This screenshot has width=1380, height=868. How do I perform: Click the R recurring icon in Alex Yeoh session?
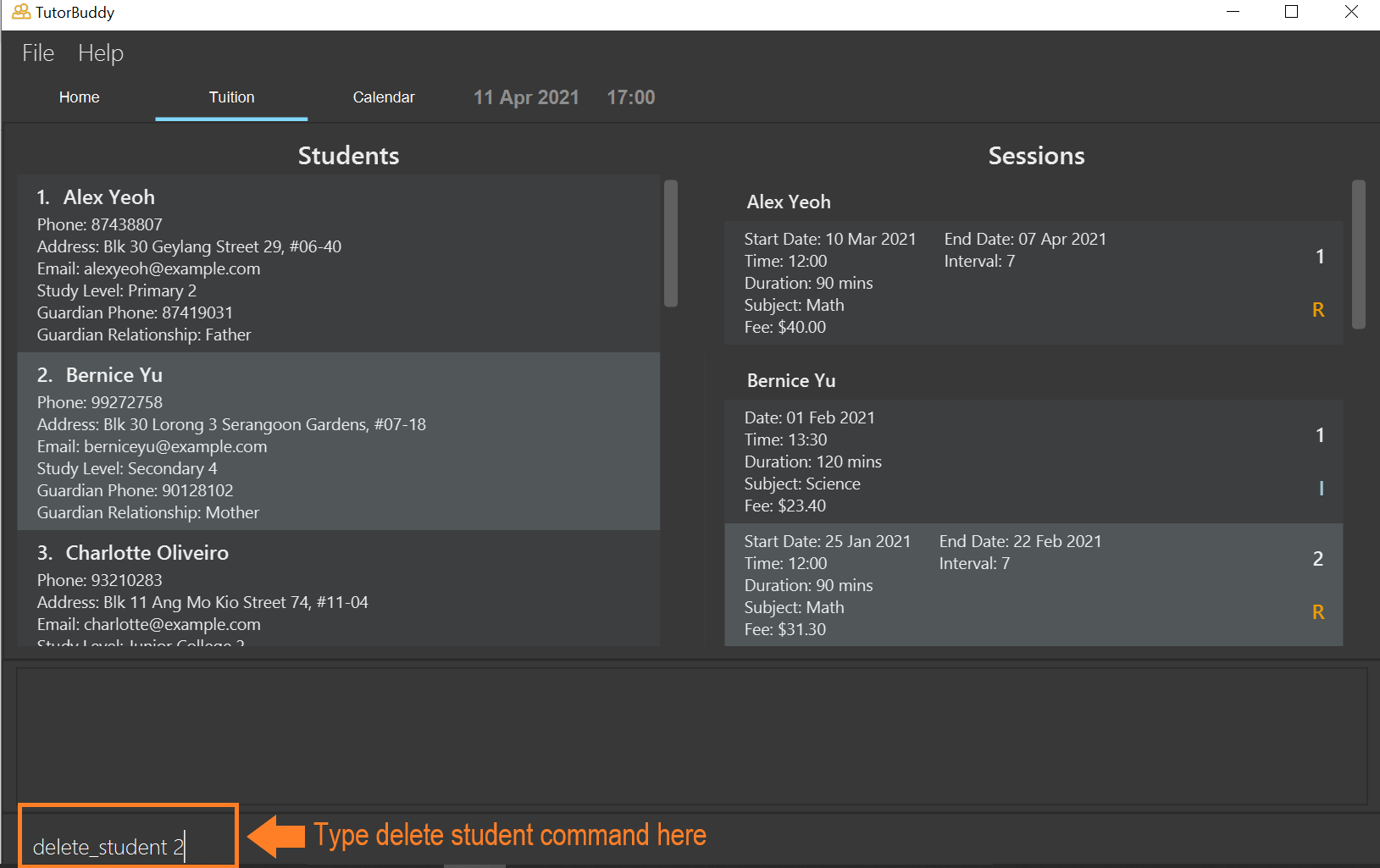pos(1318,310)
